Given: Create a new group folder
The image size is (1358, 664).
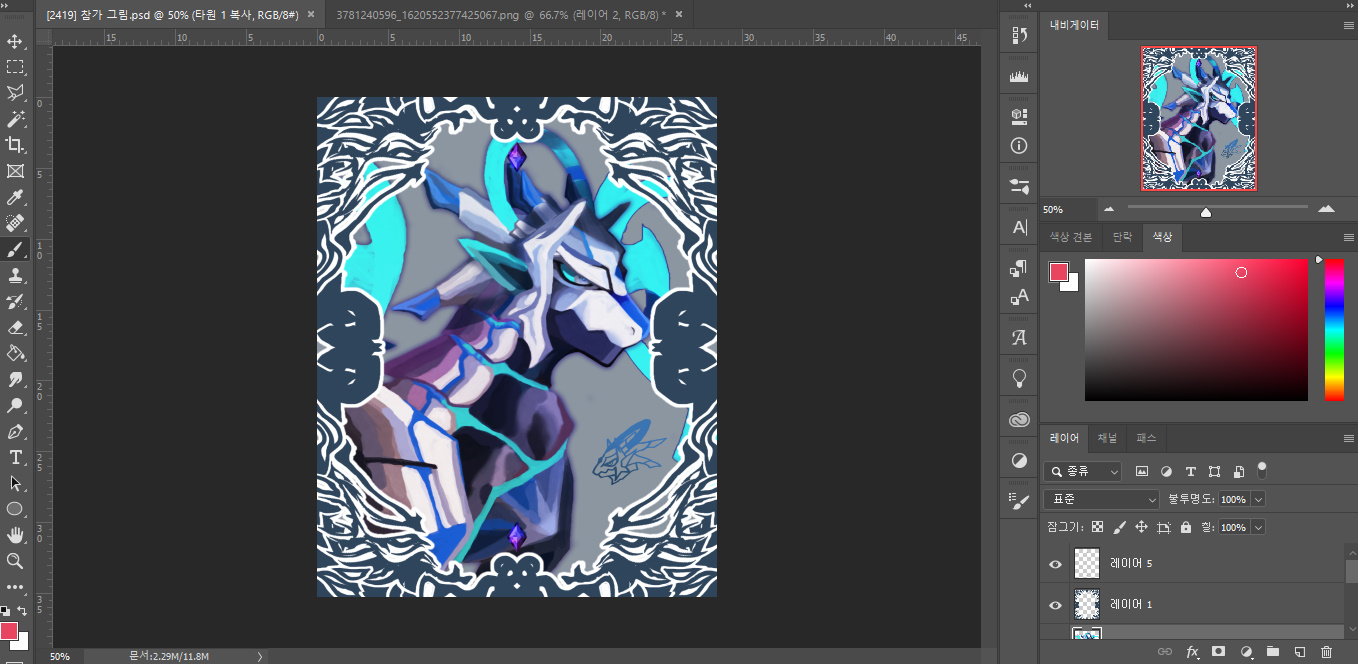Looking at the screenshot, I should pos(1272,651).
